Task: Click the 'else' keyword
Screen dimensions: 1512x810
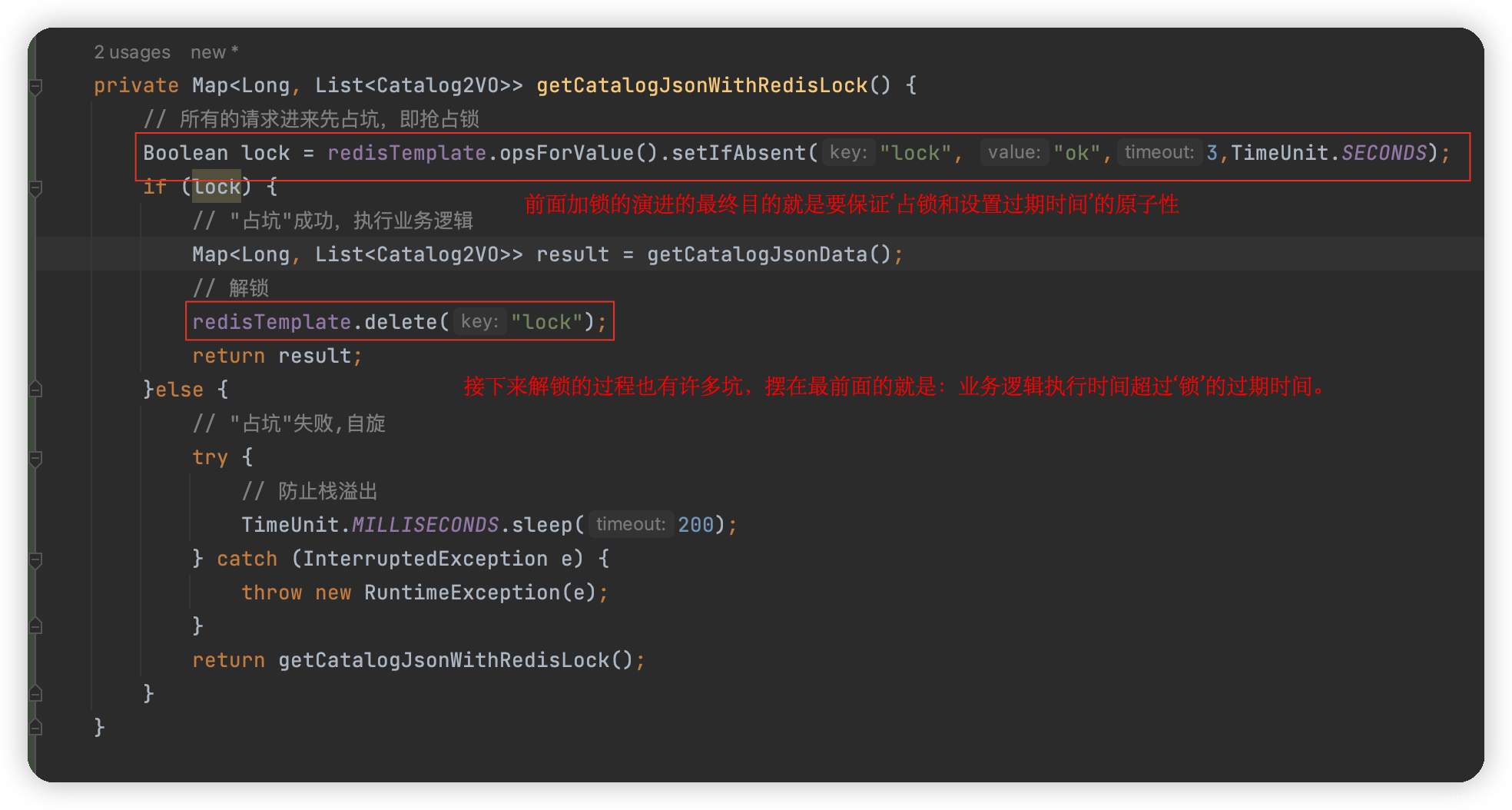Action: tap(180, 390)
